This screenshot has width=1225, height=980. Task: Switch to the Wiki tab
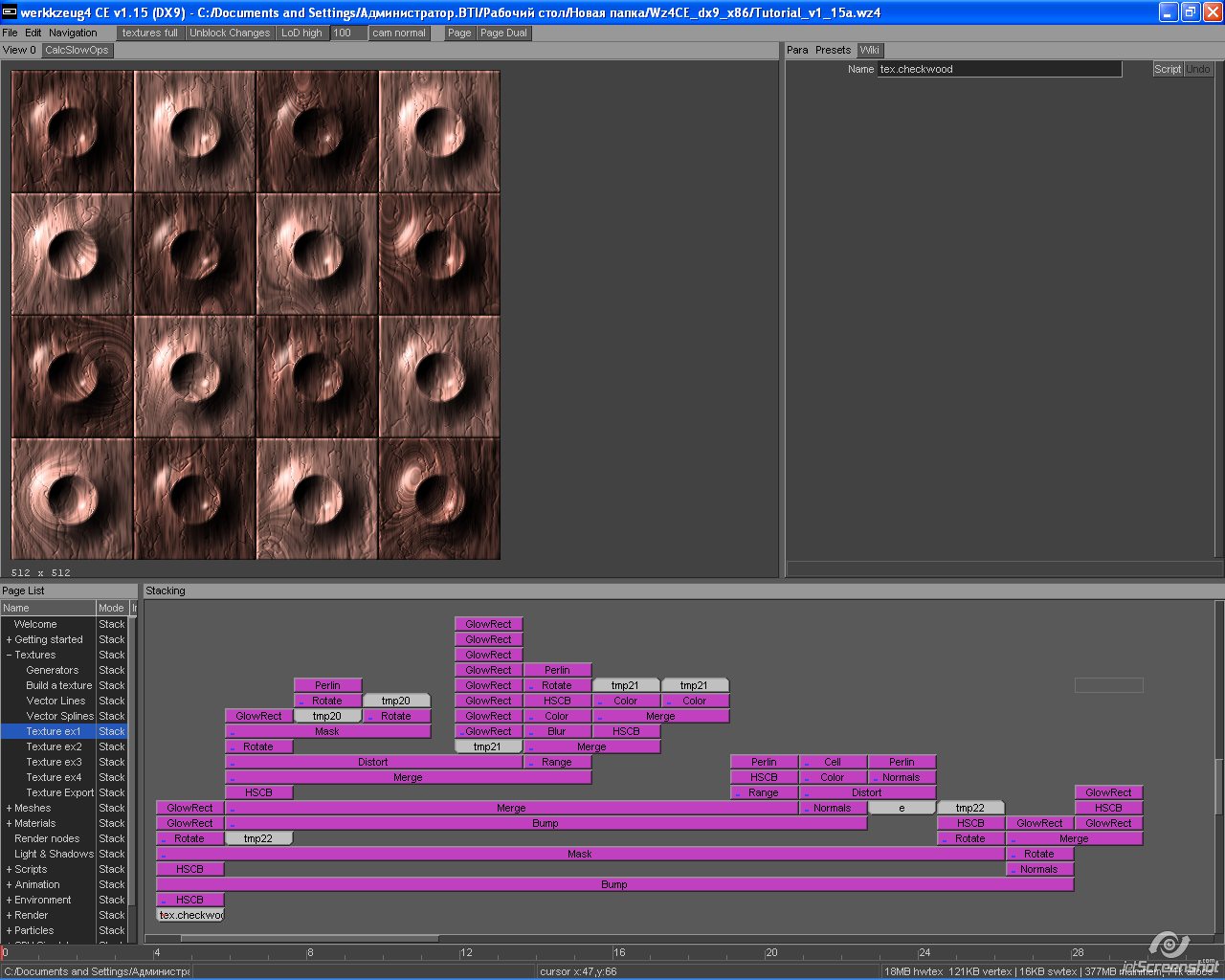tap(869, 50)
